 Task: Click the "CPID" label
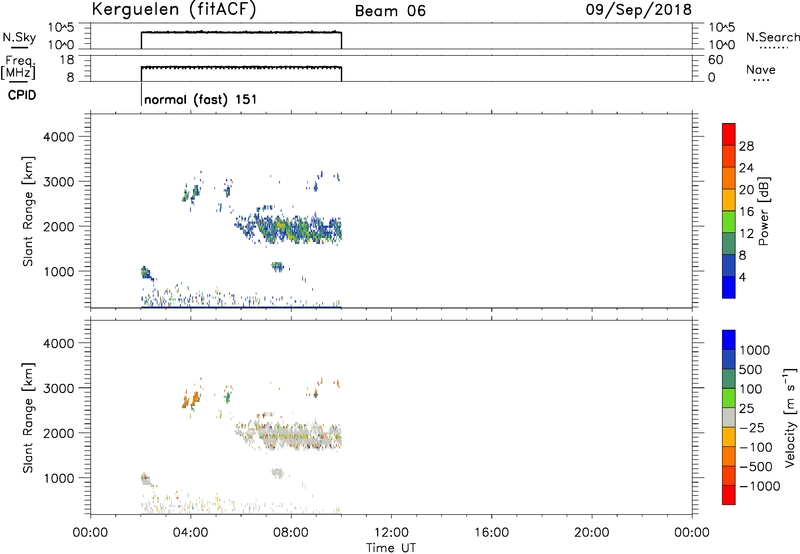[22, 95]
